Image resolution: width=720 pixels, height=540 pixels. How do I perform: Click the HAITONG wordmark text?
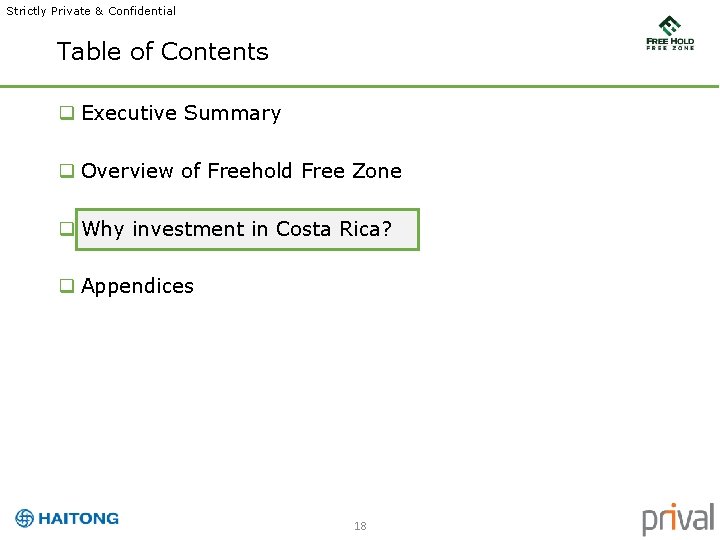click(x=79, y=518)
